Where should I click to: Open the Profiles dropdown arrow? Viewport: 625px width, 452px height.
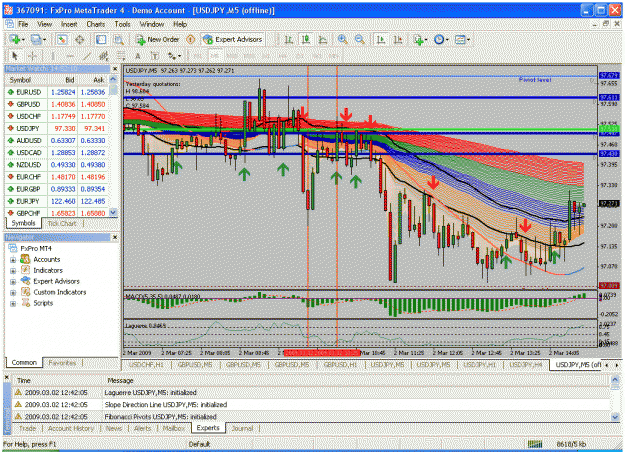coord(44,40)
